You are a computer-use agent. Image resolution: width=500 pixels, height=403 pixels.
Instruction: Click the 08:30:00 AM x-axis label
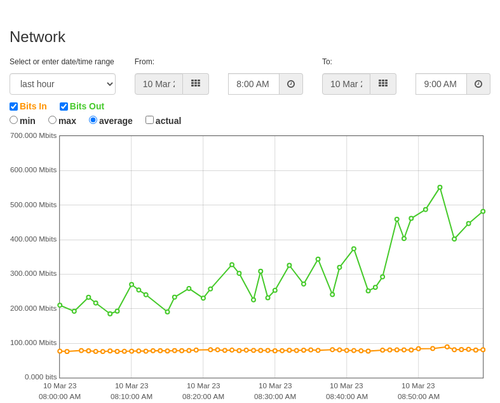pos(275,397)
